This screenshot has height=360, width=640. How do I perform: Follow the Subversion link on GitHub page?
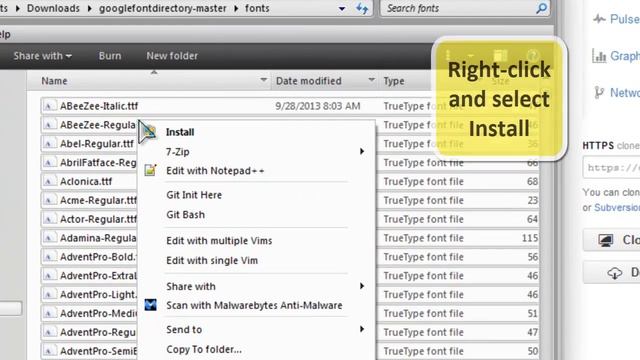617,208
